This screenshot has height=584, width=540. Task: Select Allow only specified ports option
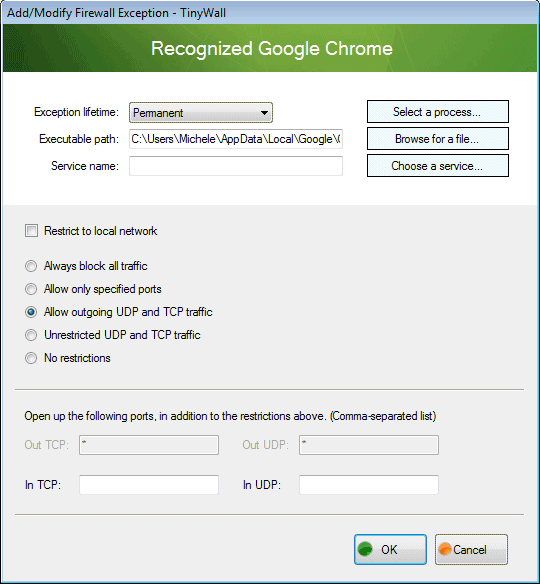31,289
